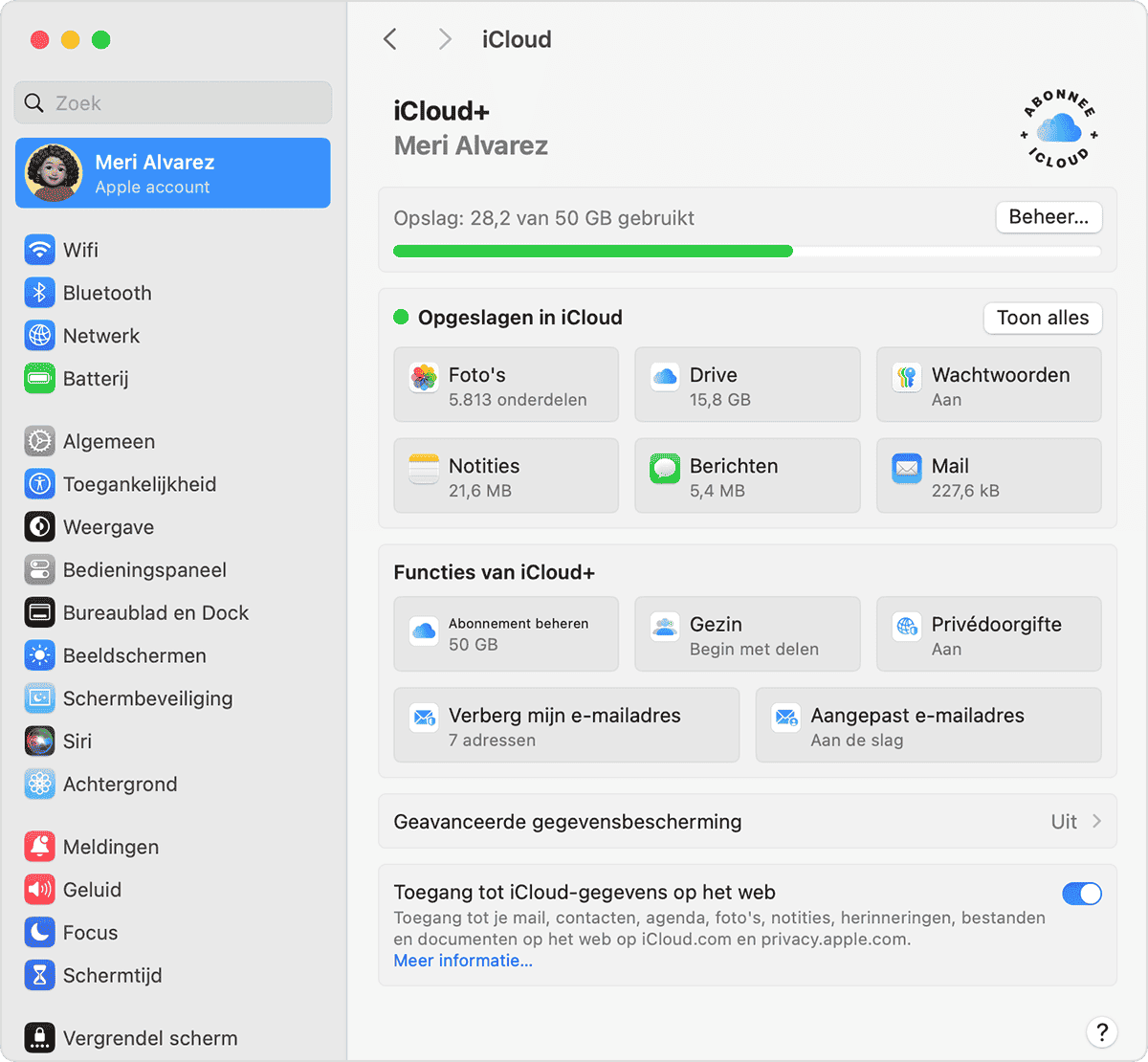
Task: Open Schermtijd hourglass settings
Action: click(x=93, y=976)
